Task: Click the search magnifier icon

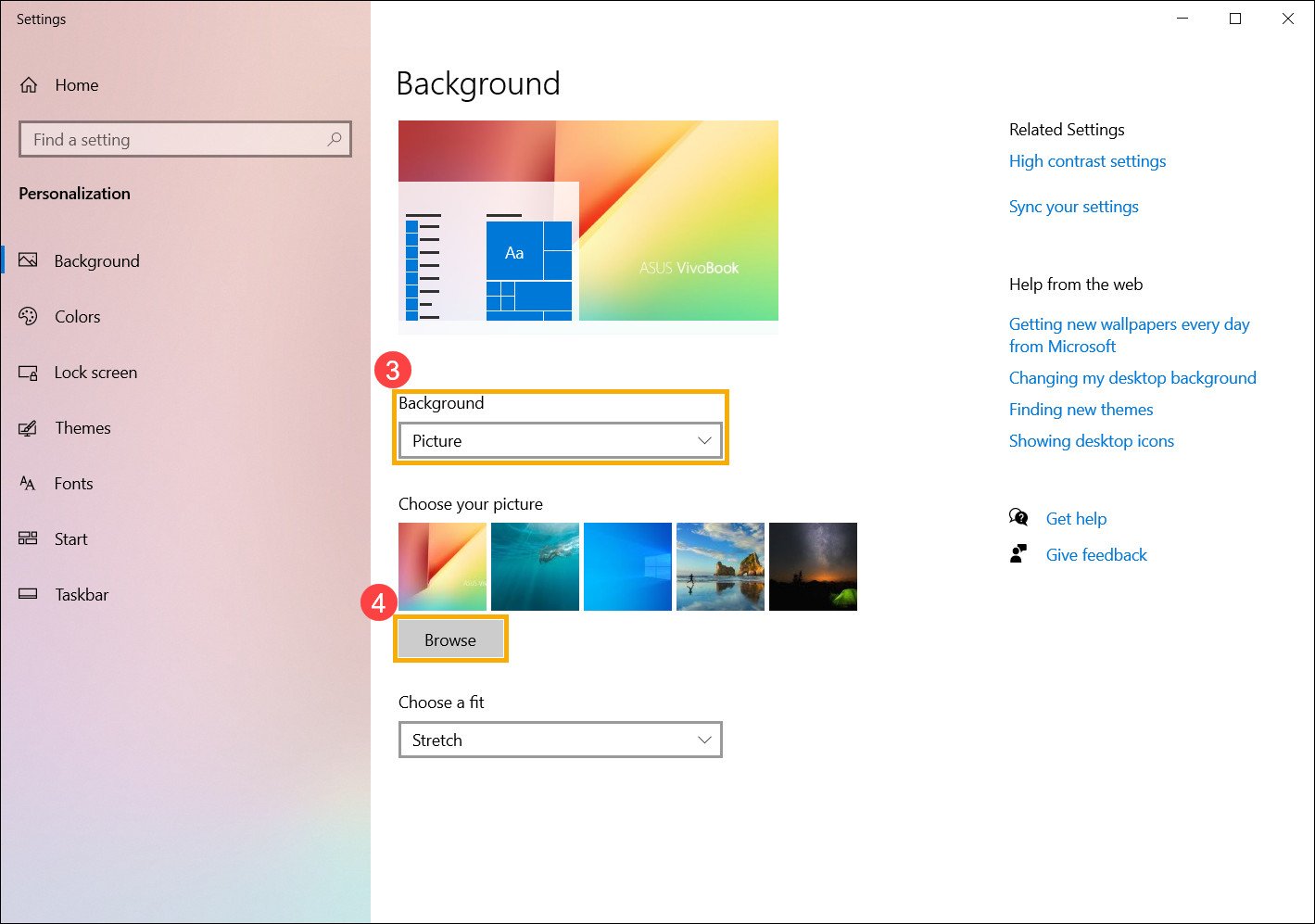Action: click(x=335, y=139)
